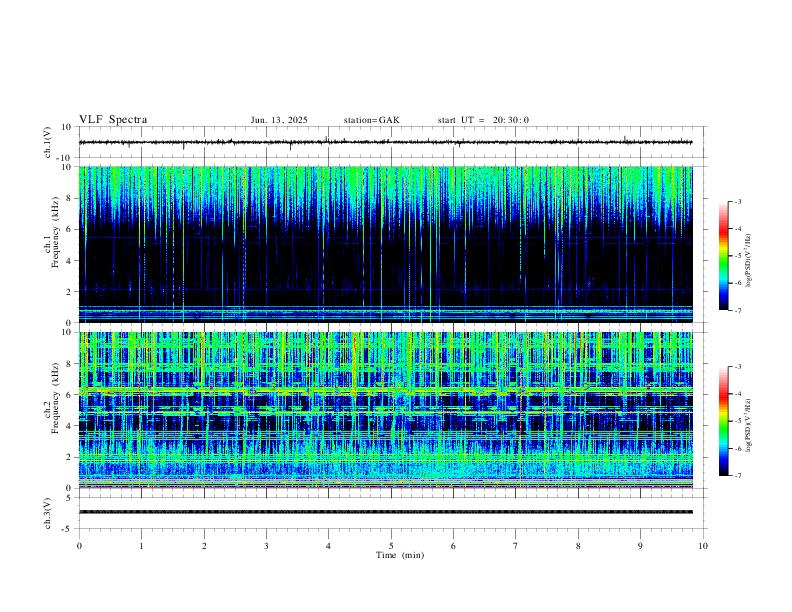Click time axis tick label '3'
The image size is (792, 612).
pos(266,546)
